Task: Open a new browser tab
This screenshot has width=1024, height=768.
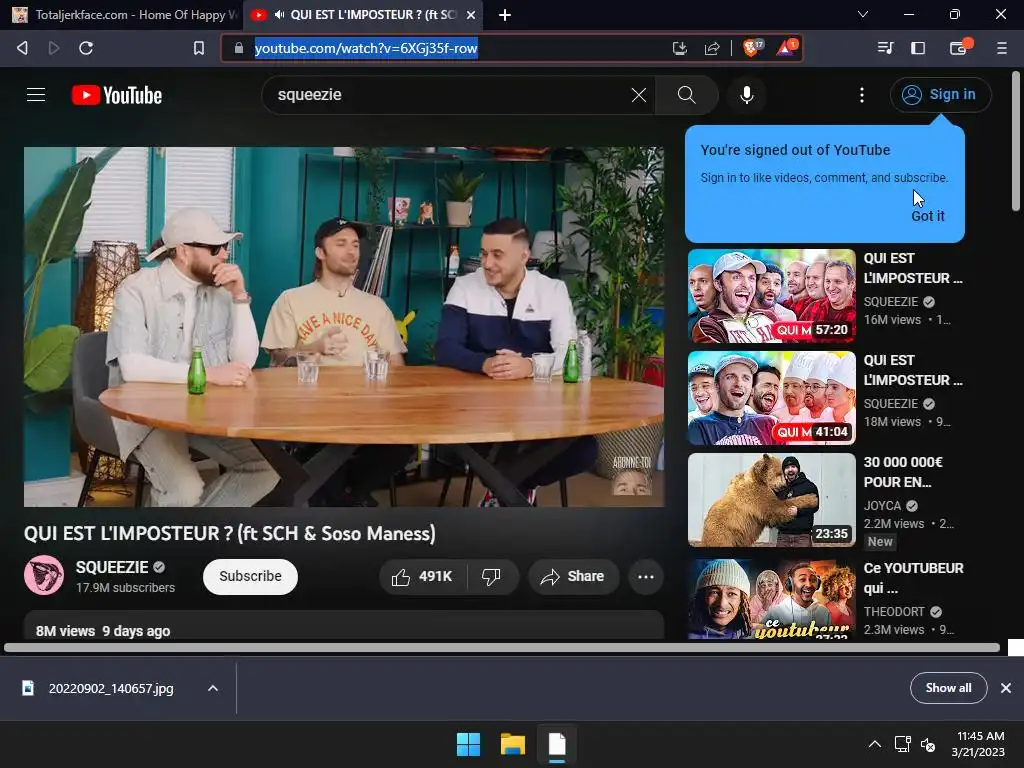Action: [505, 14]
